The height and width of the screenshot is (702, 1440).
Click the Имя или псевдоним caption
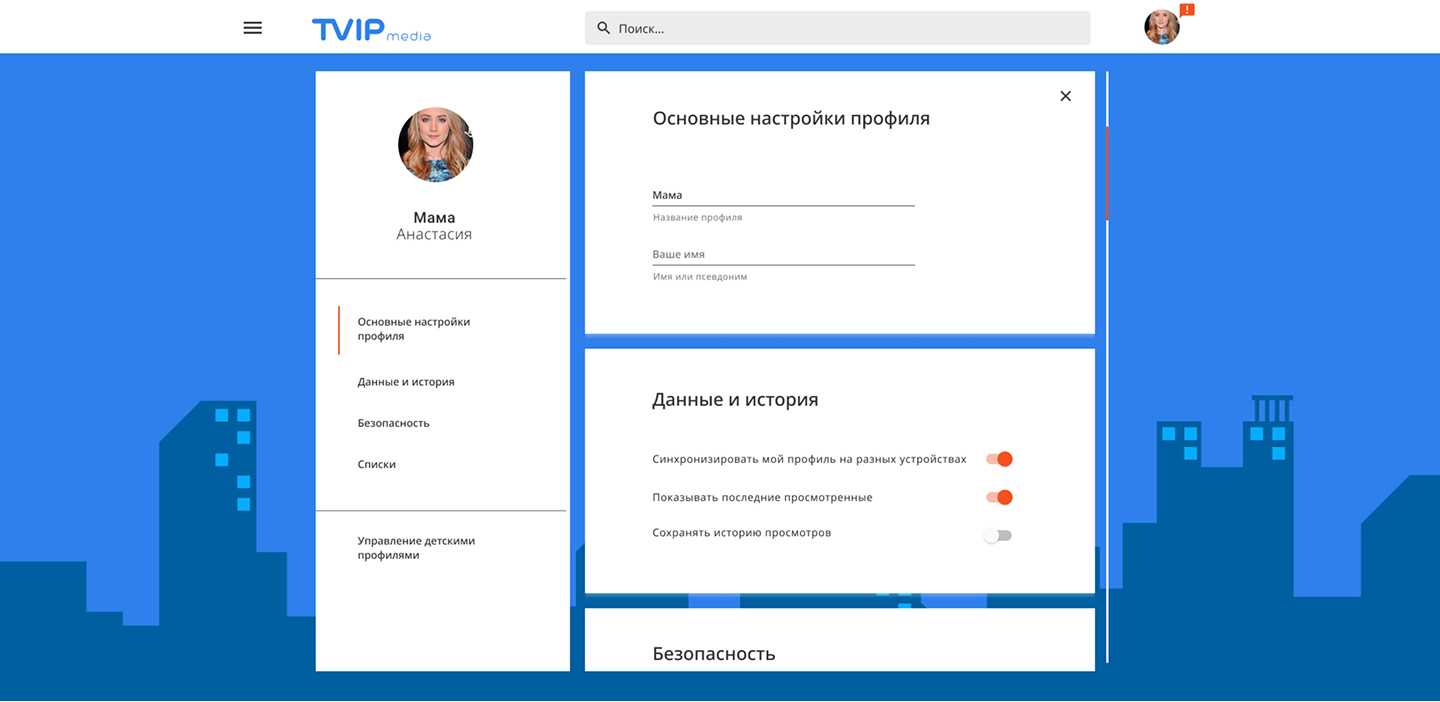click(x=700, y=276)
